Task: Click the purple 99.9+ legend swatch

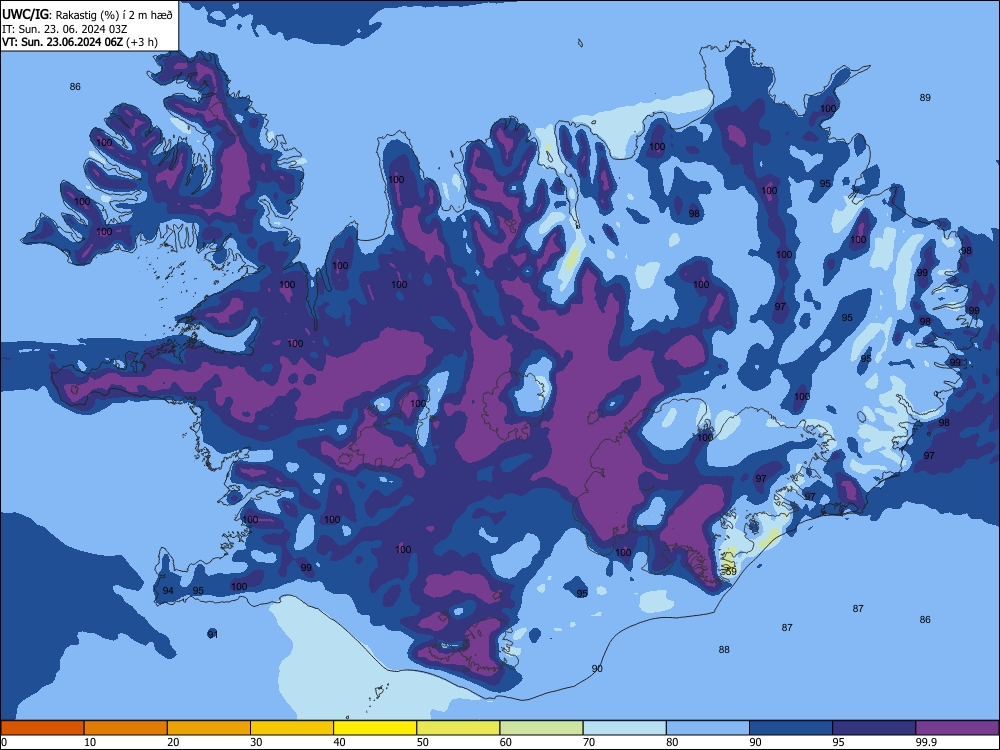Action: coord(957,728)
